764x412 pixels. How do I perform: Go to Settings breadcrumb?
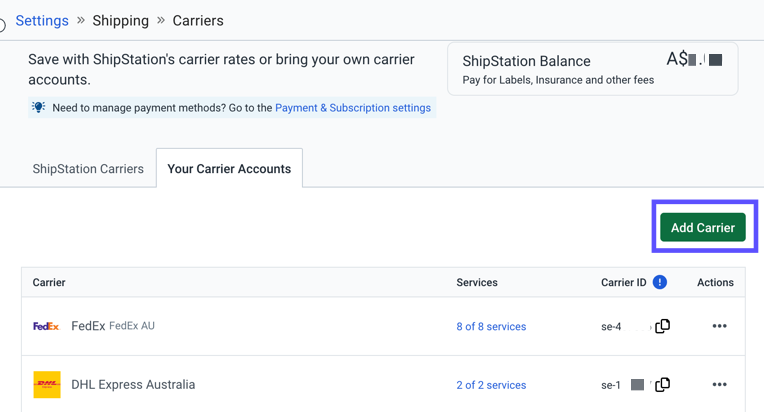coord(42,20)
